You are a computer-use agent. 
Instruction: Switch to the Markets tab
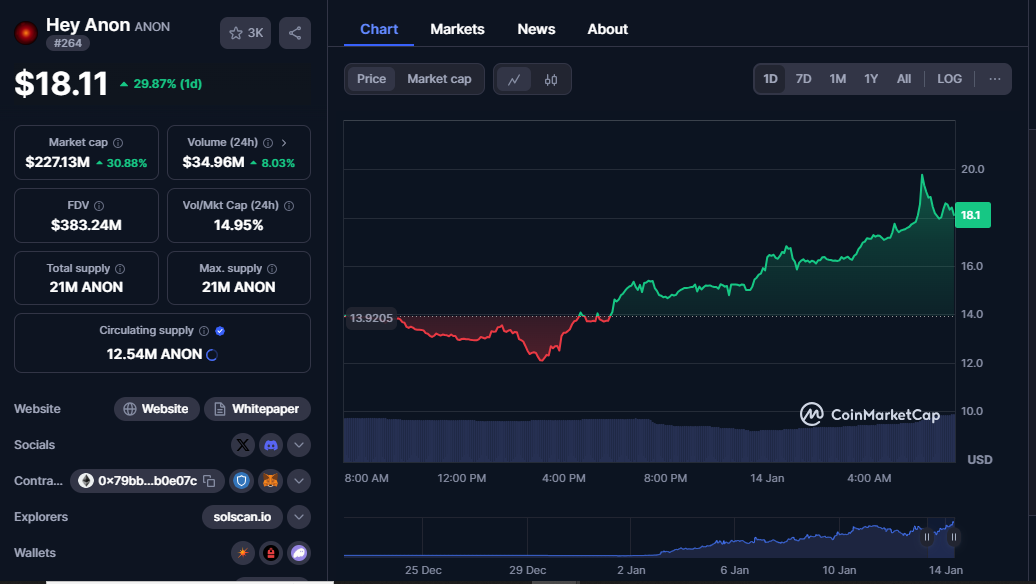[x=457, y=29]
